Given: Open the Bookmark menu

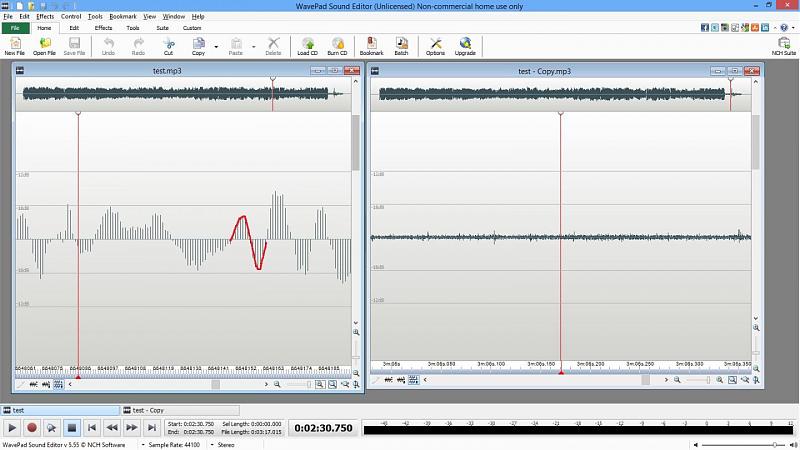Looking at the screenshot, I should pyautogui.click(x=123, y=16).
